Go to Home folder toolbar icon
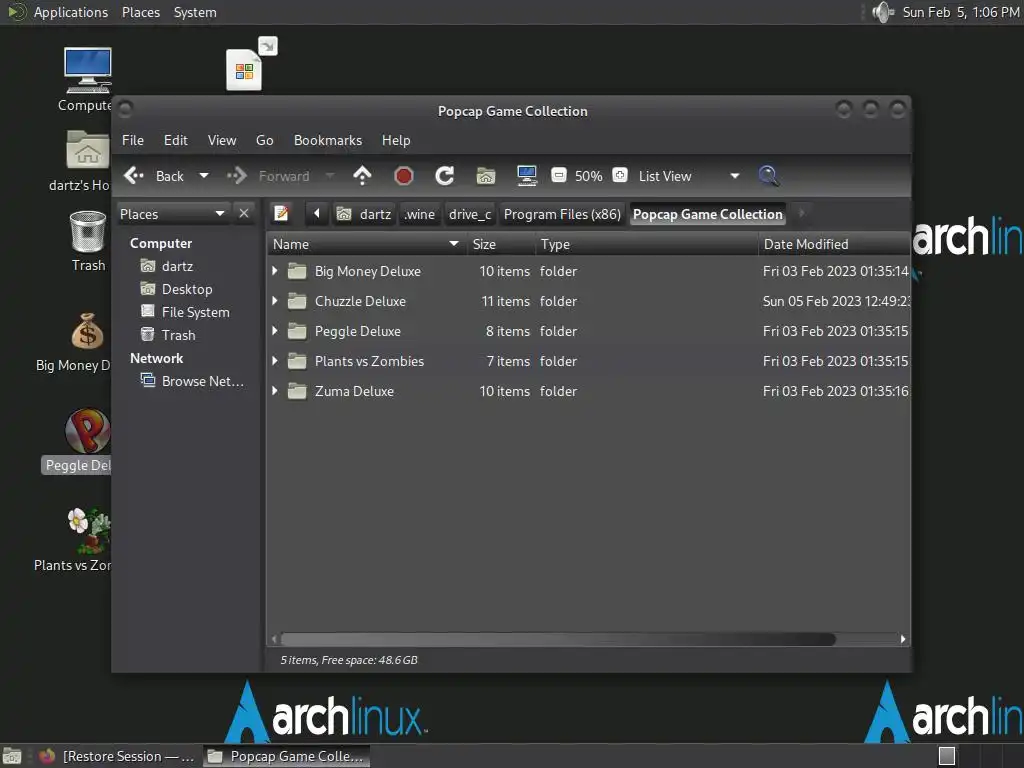Viewport: 1024px width, 768px height. coord(486,176)
